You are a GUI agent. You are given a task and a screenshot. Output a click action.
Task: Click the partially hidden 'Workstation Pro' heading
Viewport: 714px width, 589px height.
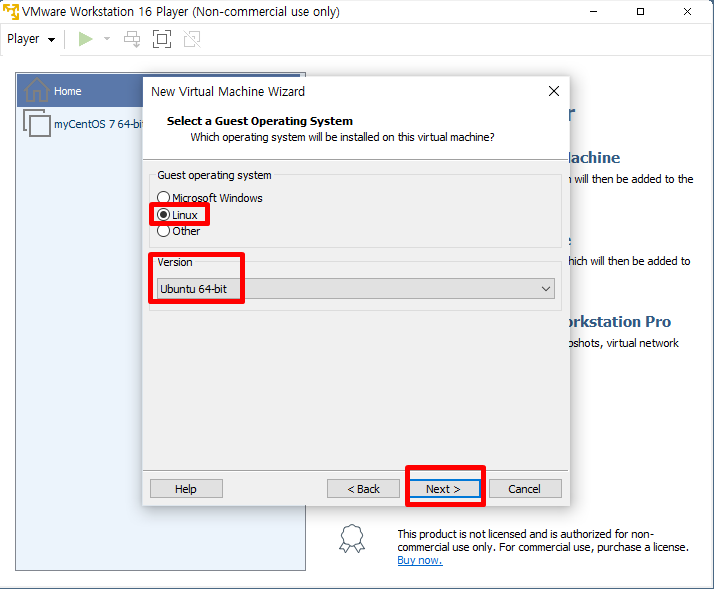620,322
